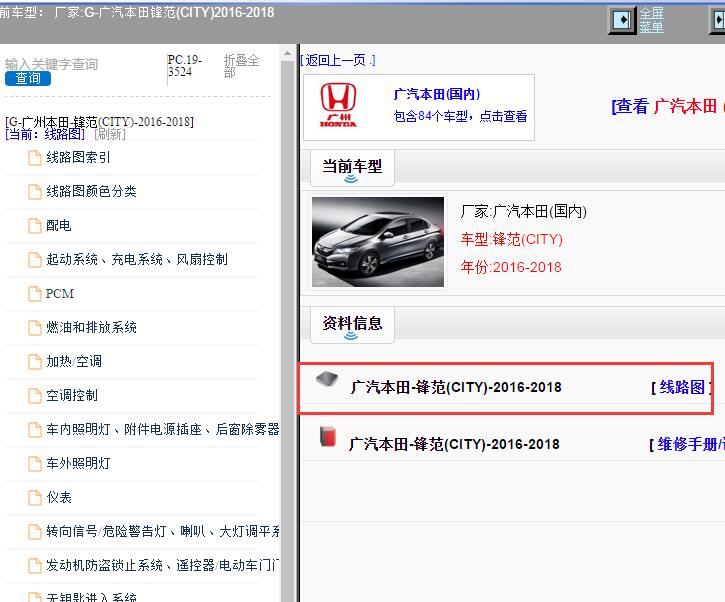This screenshot has width=725, height=602.
Task: Click page icon beside 转向信号/危险警告灯 entry
Action: (35, 531)
